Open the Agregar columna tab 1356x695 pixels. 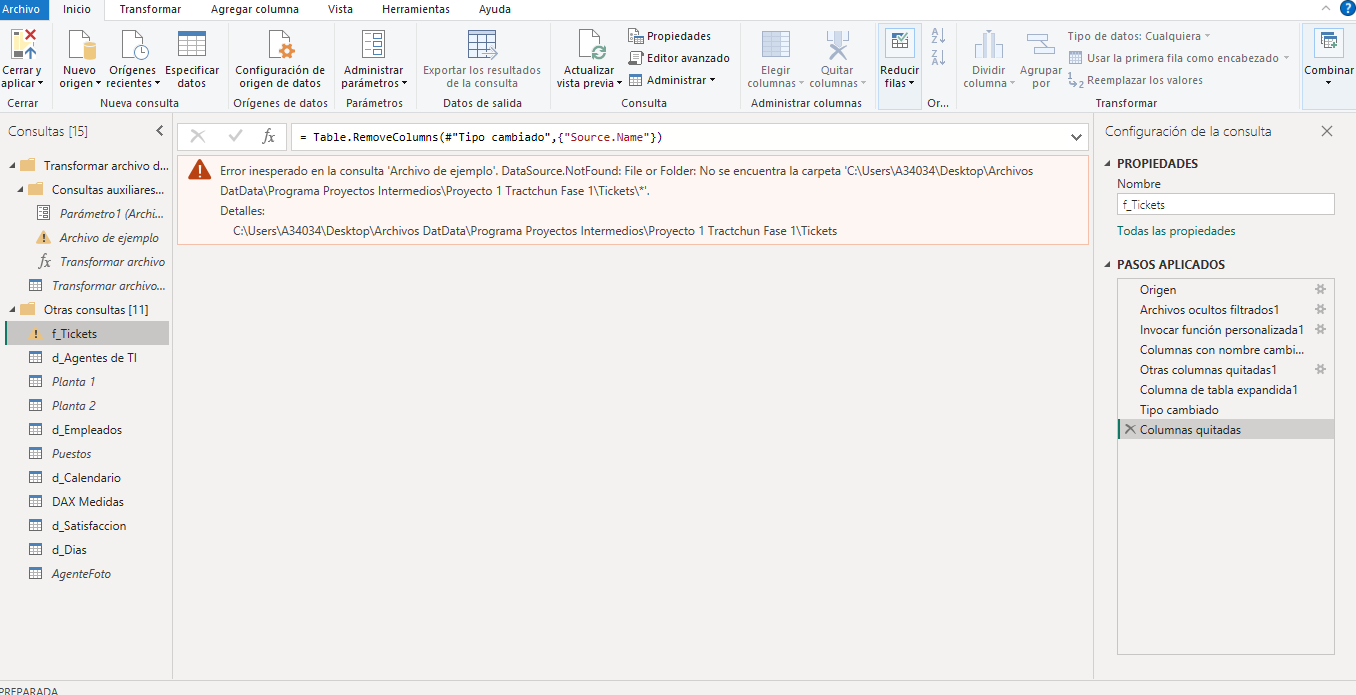[x=254, y=9]
